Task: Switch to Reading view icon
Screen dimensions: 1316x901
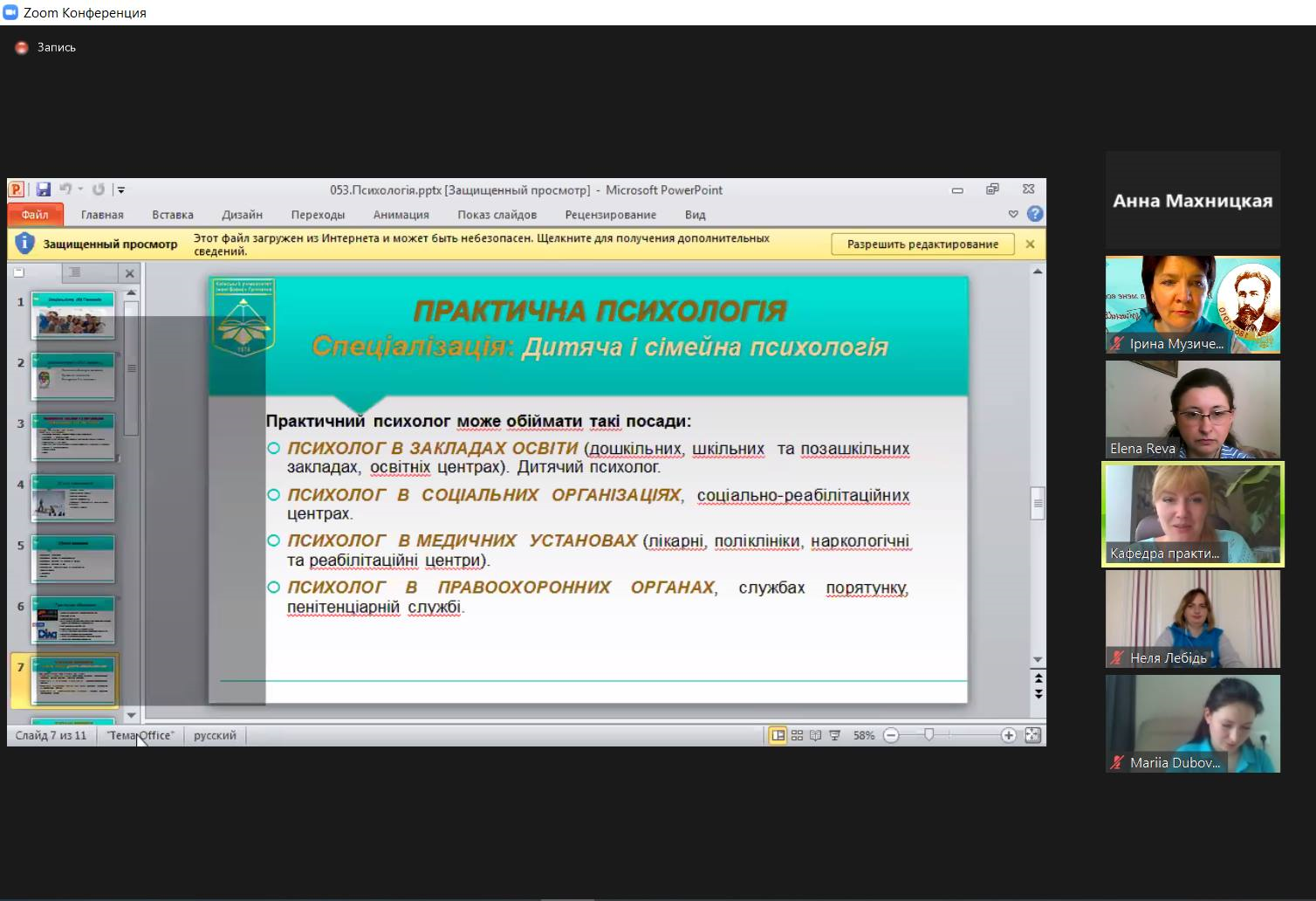Action: (815, 736)
